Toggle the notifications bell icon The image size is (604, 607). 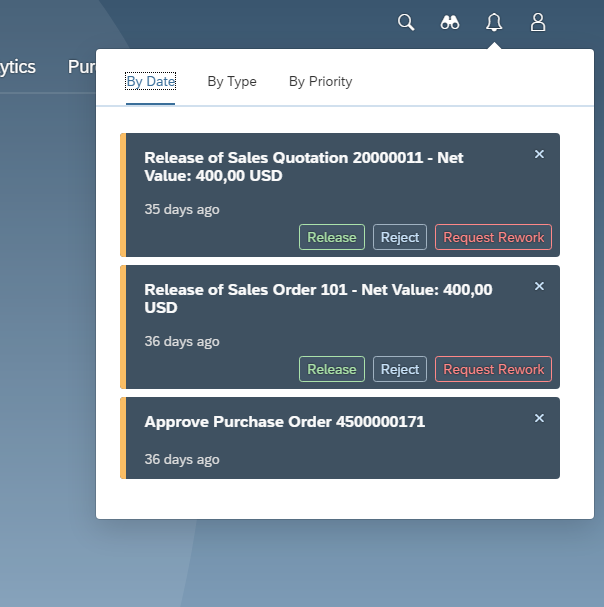tap(494, 22)
